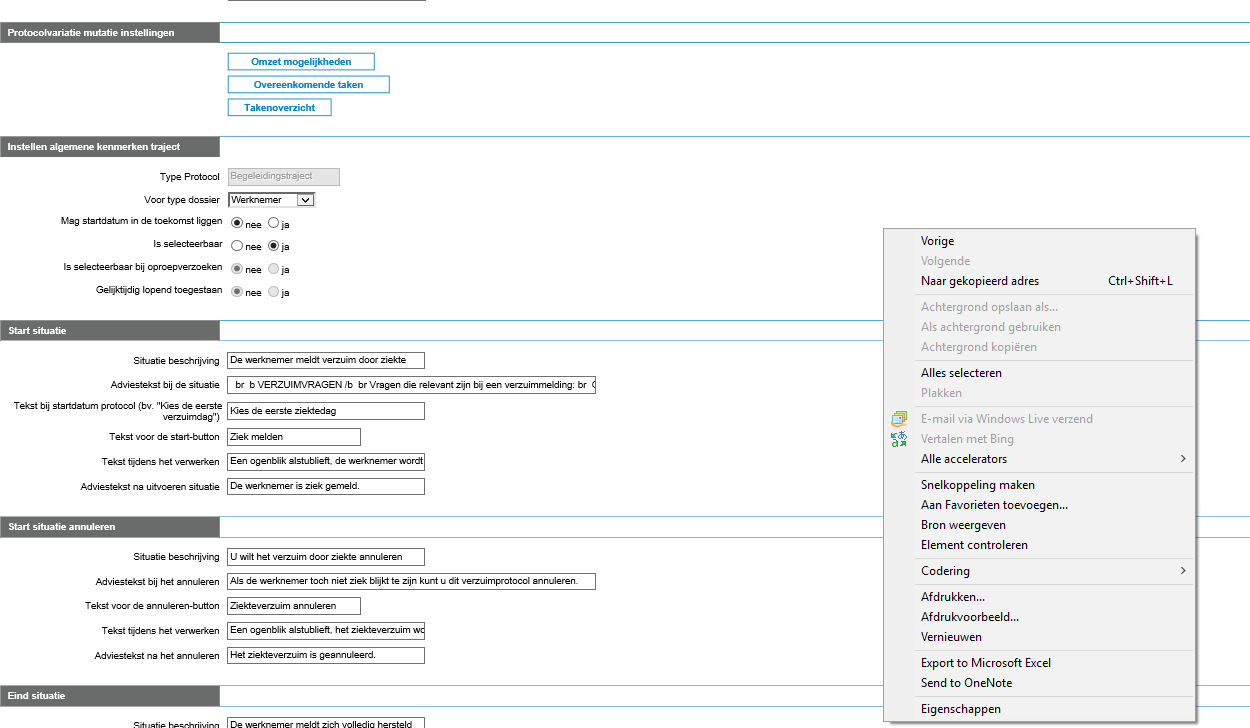Open the Takenoverzicht button
The width and height of the screenshot is (1250, 728).
coord(279,107)
